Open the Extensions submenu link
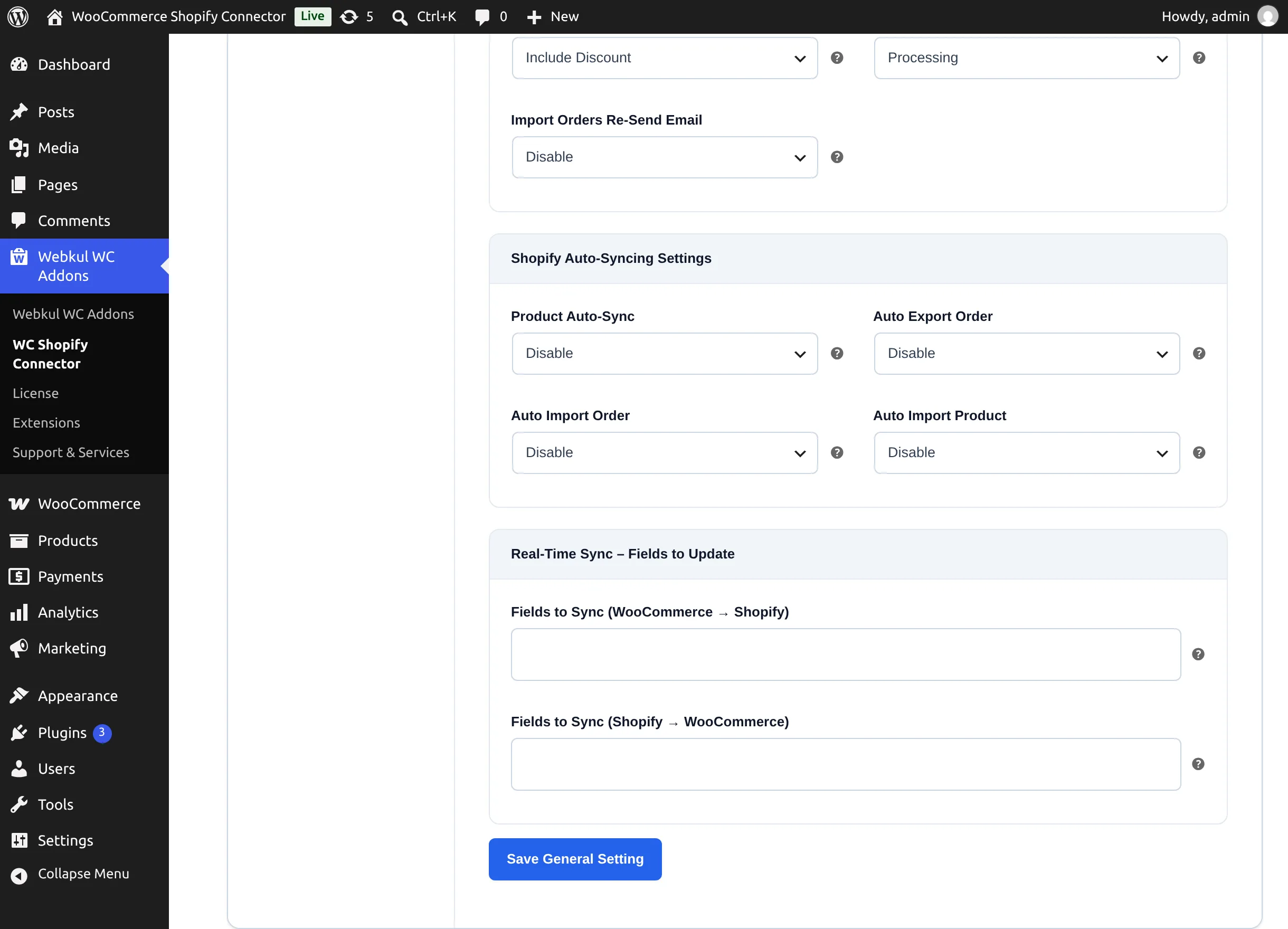 point(46,422)
